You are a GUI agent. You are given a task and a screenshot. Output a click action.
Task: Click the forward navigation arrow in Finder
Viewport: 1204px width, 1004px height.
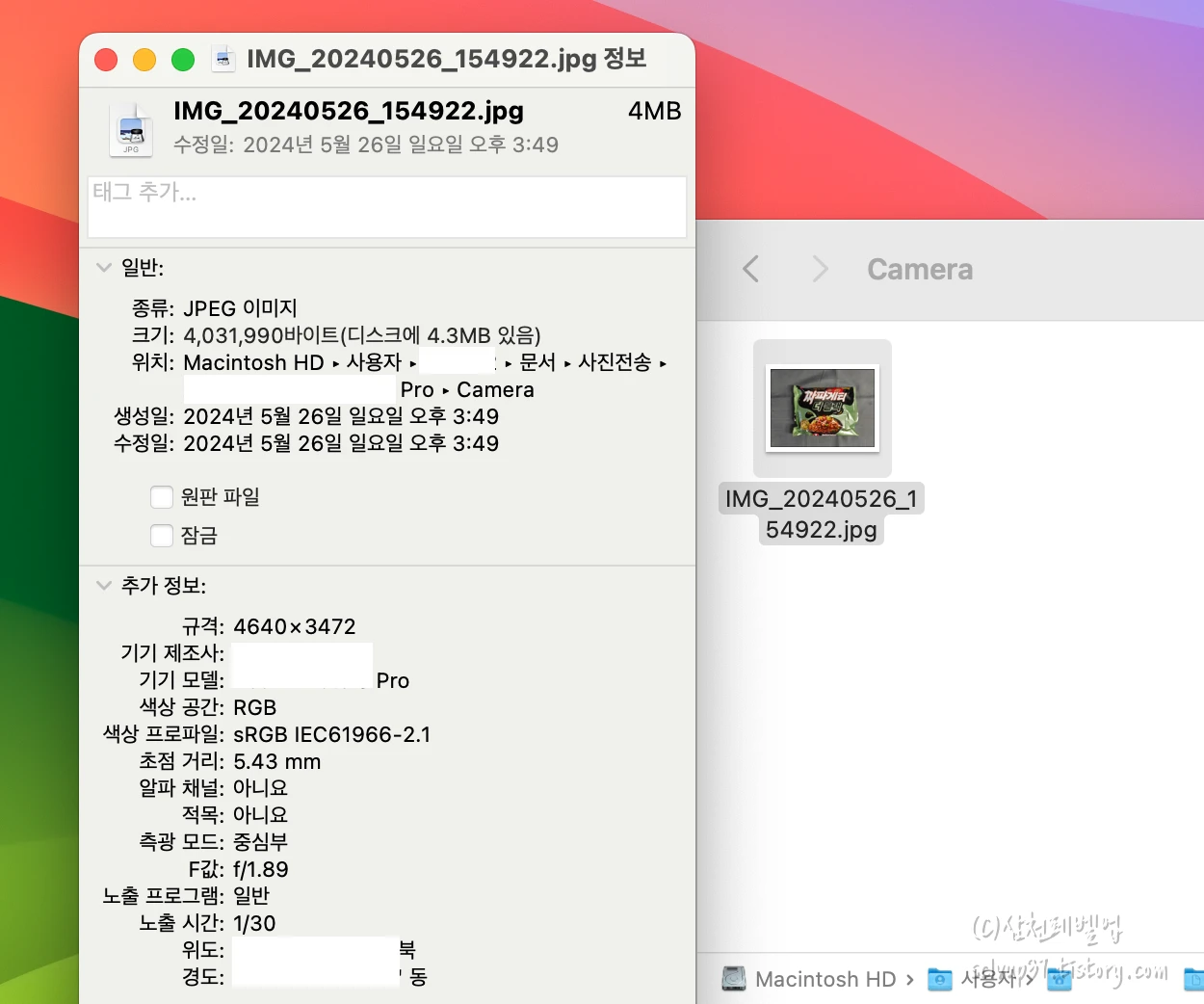pyautogui.click(x=818, y=270)
